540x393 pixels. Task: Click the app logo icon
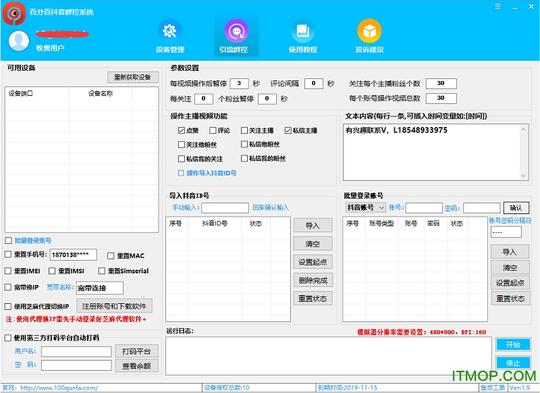click(14, 13)
